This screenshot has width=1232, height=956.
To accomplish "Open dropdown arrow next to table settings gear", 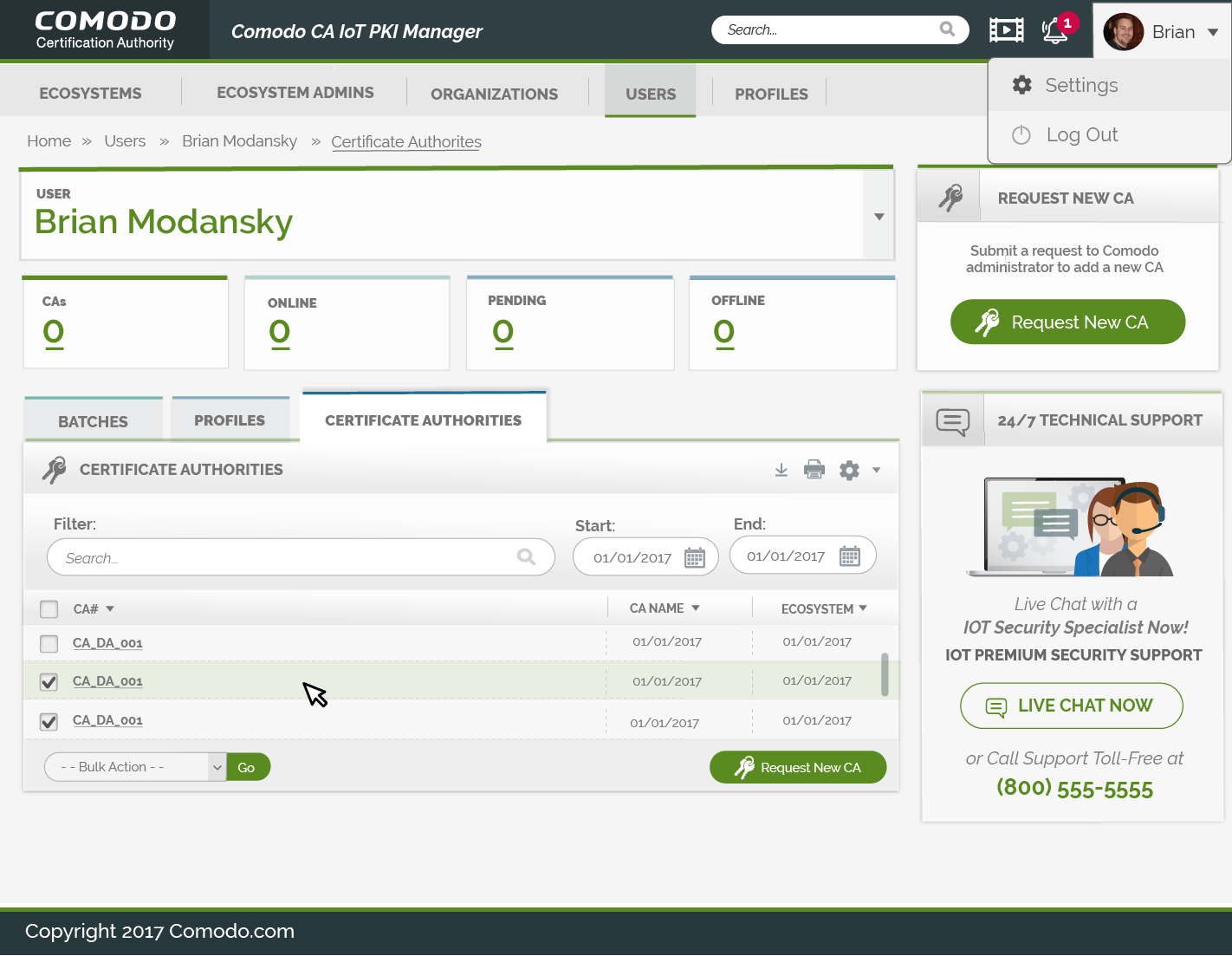I will click(877, 470).
